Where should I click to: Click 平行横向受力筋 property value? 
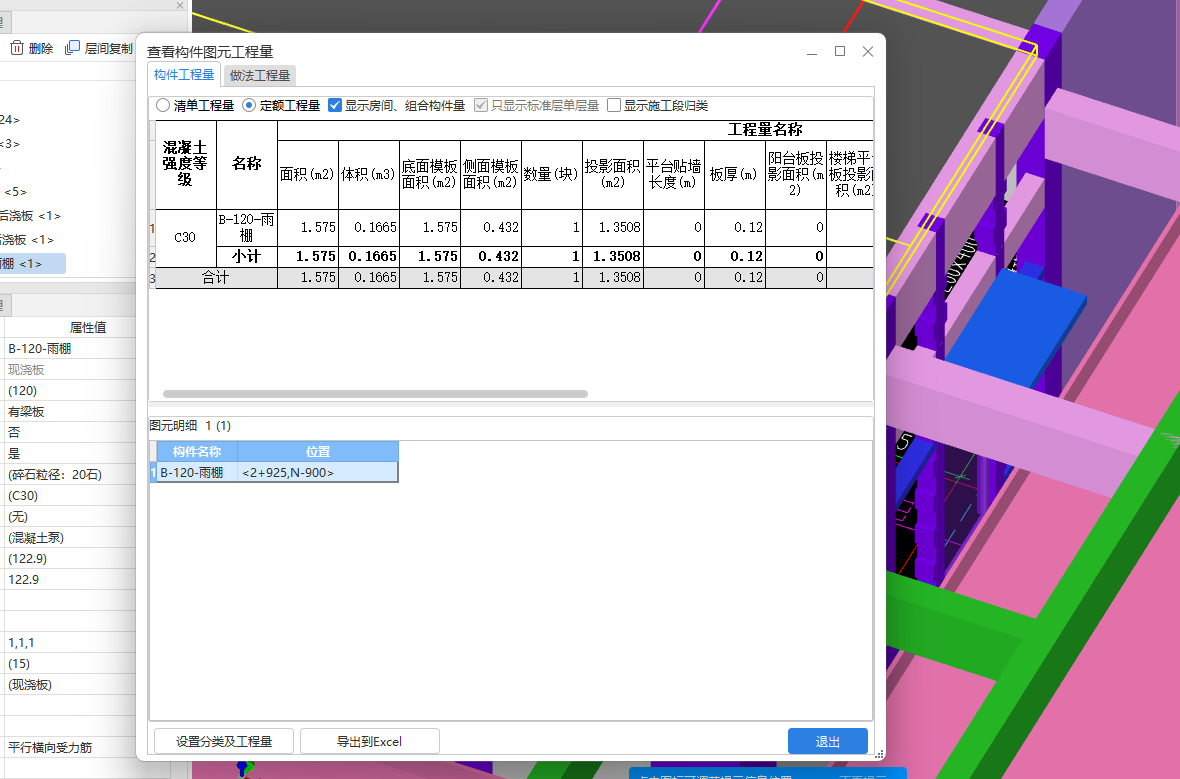coord(70,747)
